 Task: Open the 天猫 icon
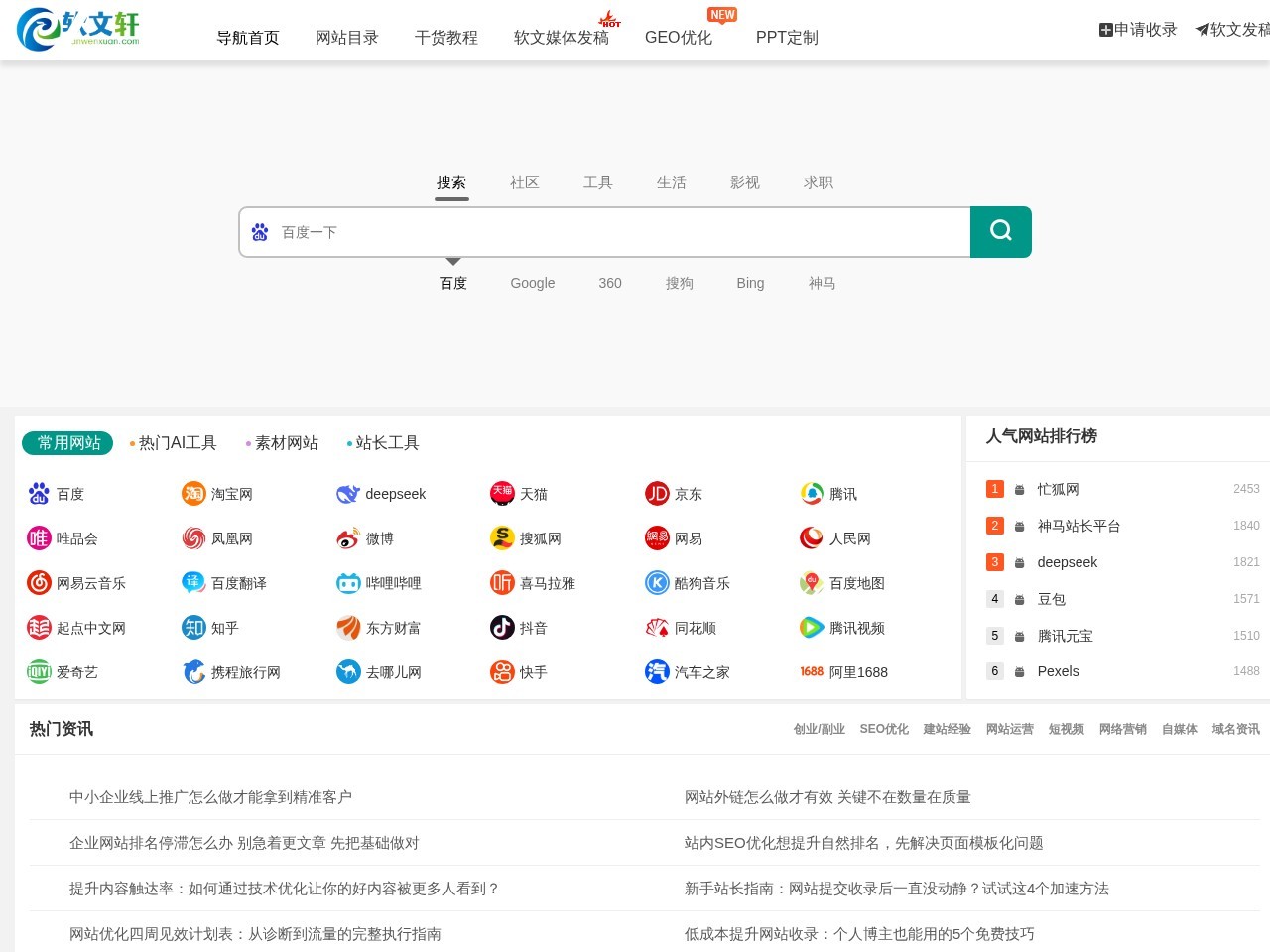pos(502,494)
